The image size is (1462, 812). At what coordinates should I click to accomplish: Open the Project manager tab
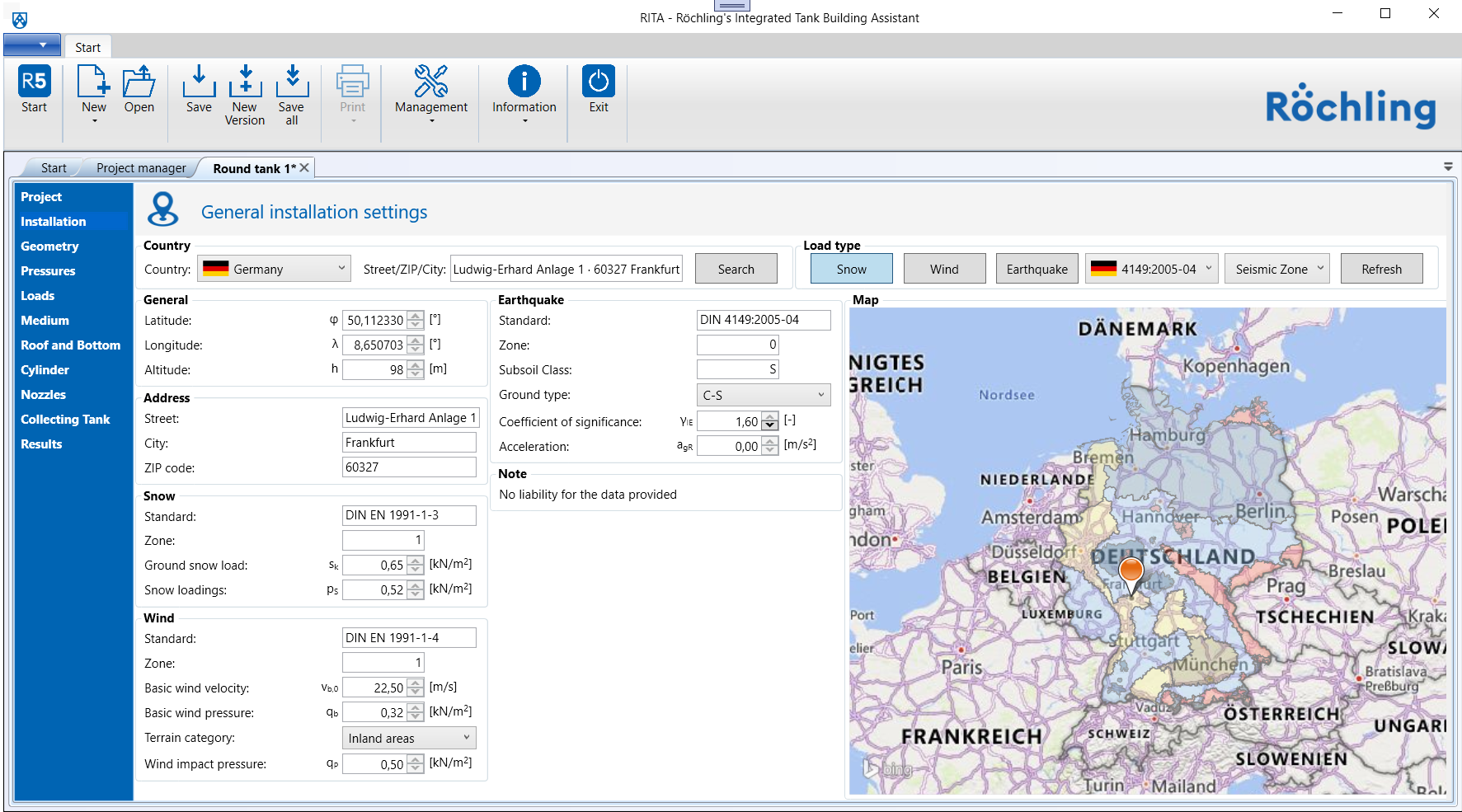coord(141,168)
